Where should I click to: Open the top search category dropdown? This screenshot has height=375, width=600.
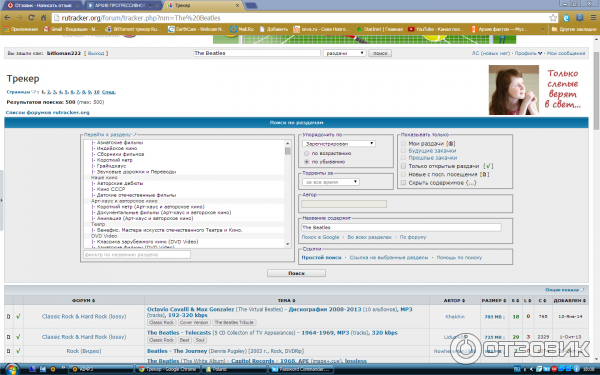[344, 53]
